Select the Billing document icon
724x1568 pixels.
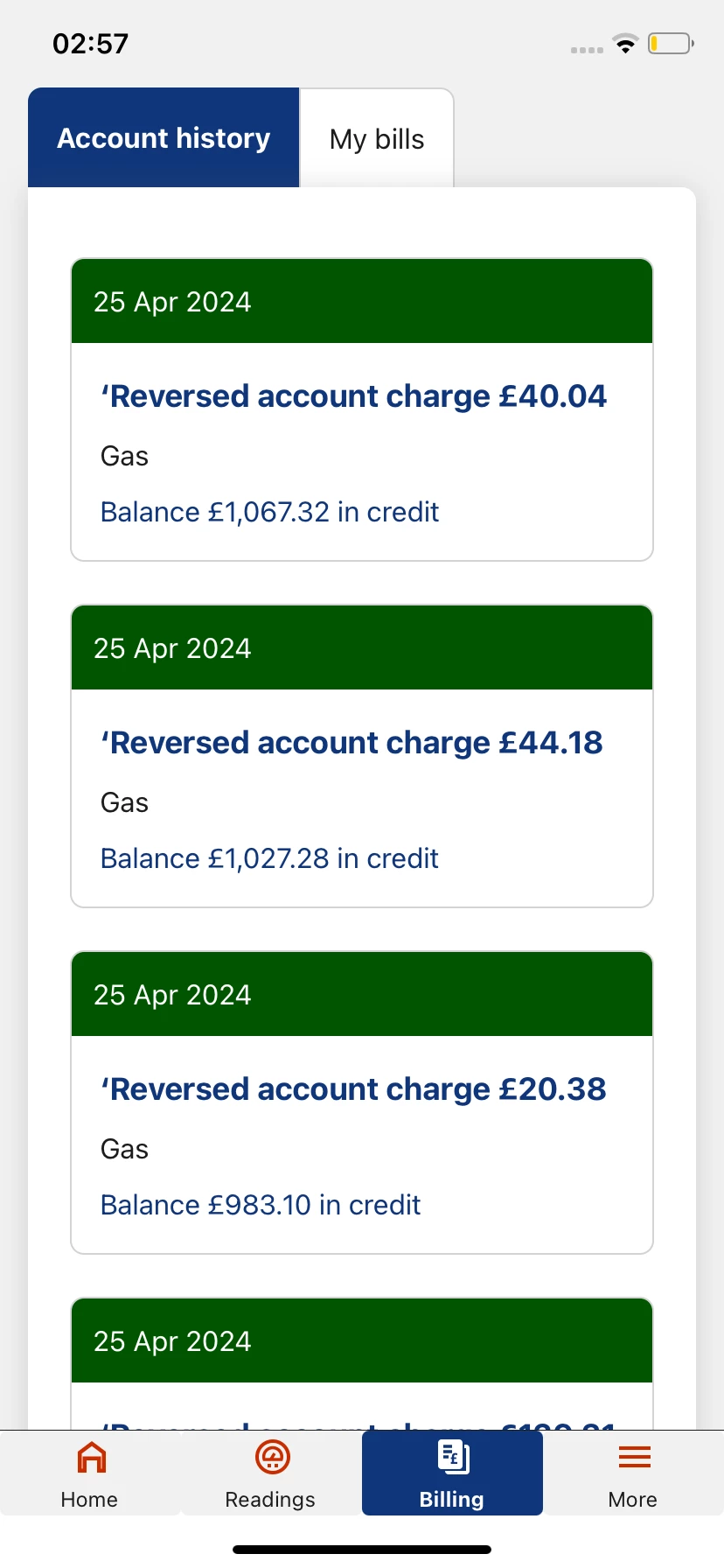coord(453,1458)
